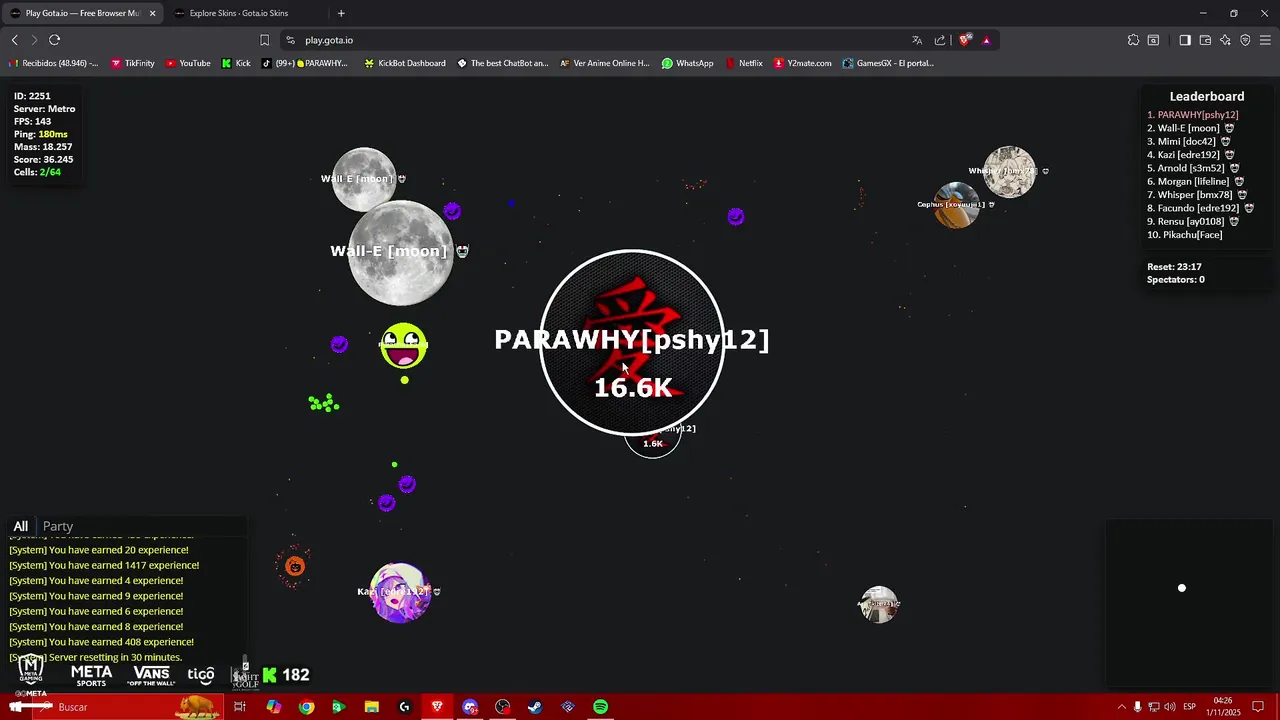Open Brave Shields lion icon
The image size is (1280, 720).
[965, 40]
